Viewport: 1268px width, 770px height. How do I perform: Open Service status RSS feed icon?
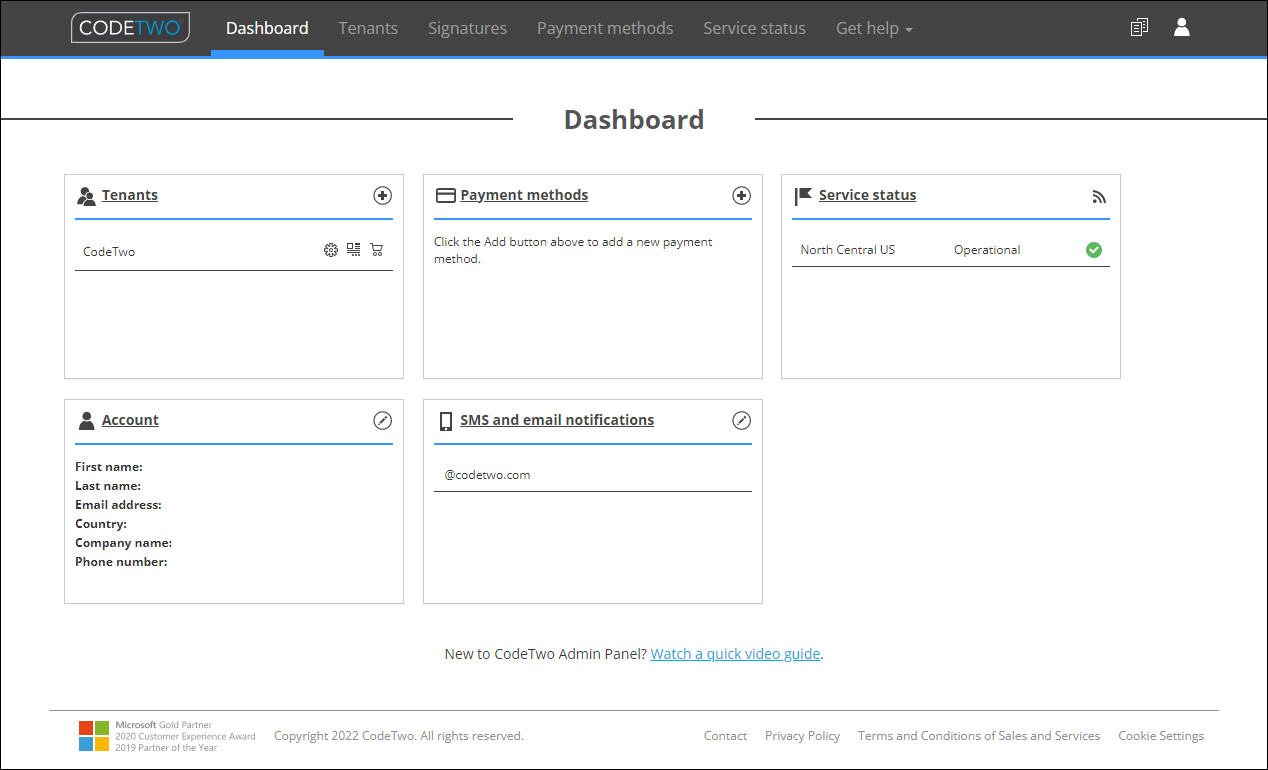(x=1100, y=197)
